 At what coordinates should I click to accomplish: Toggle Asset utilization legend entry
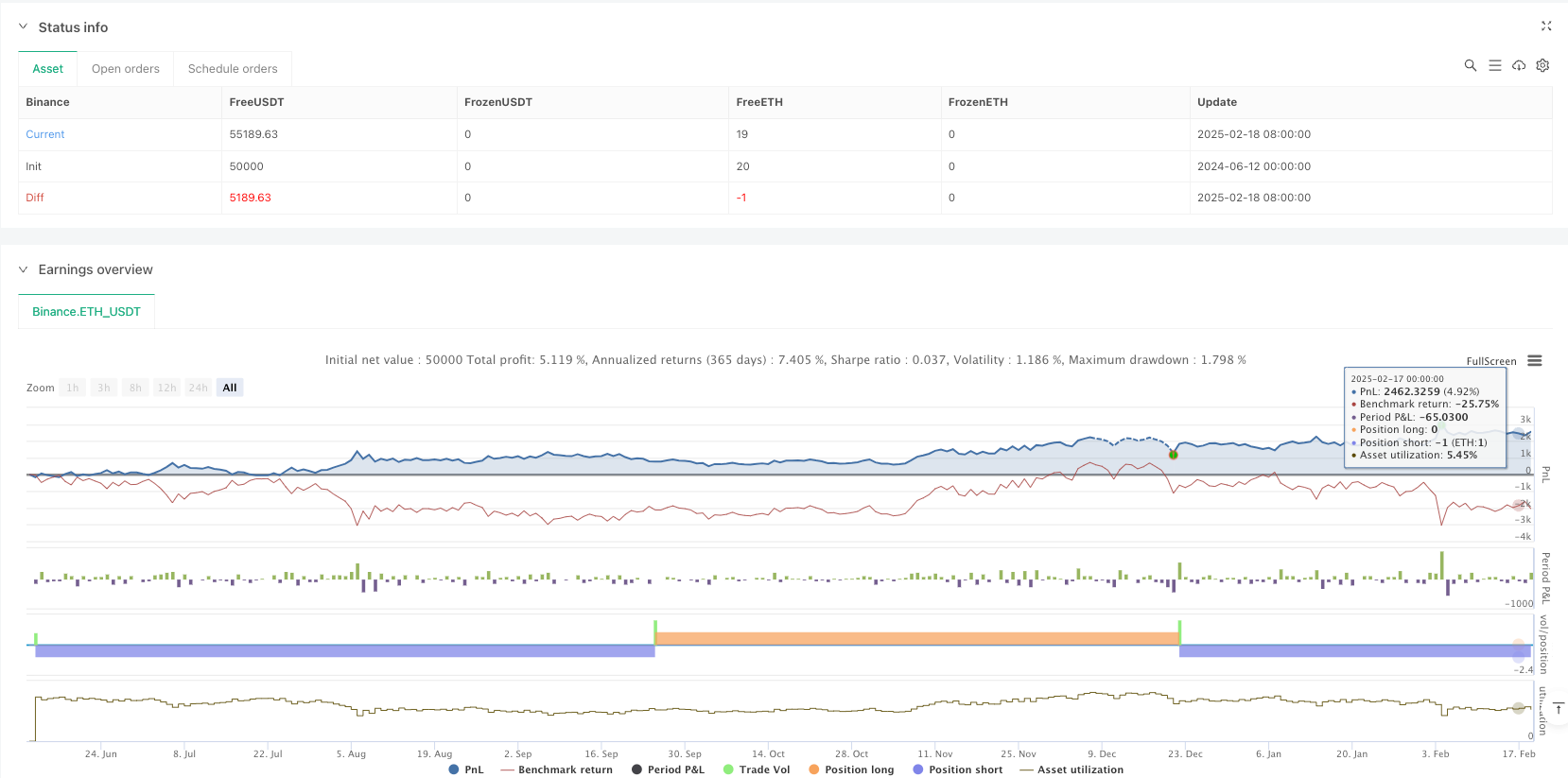tap(1071, 769)
